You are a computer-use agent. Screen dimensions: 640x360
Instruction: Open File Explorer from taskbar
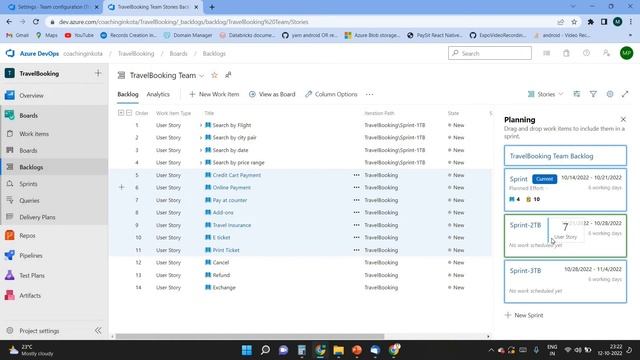pyautogui.click(x=338, y=350)
